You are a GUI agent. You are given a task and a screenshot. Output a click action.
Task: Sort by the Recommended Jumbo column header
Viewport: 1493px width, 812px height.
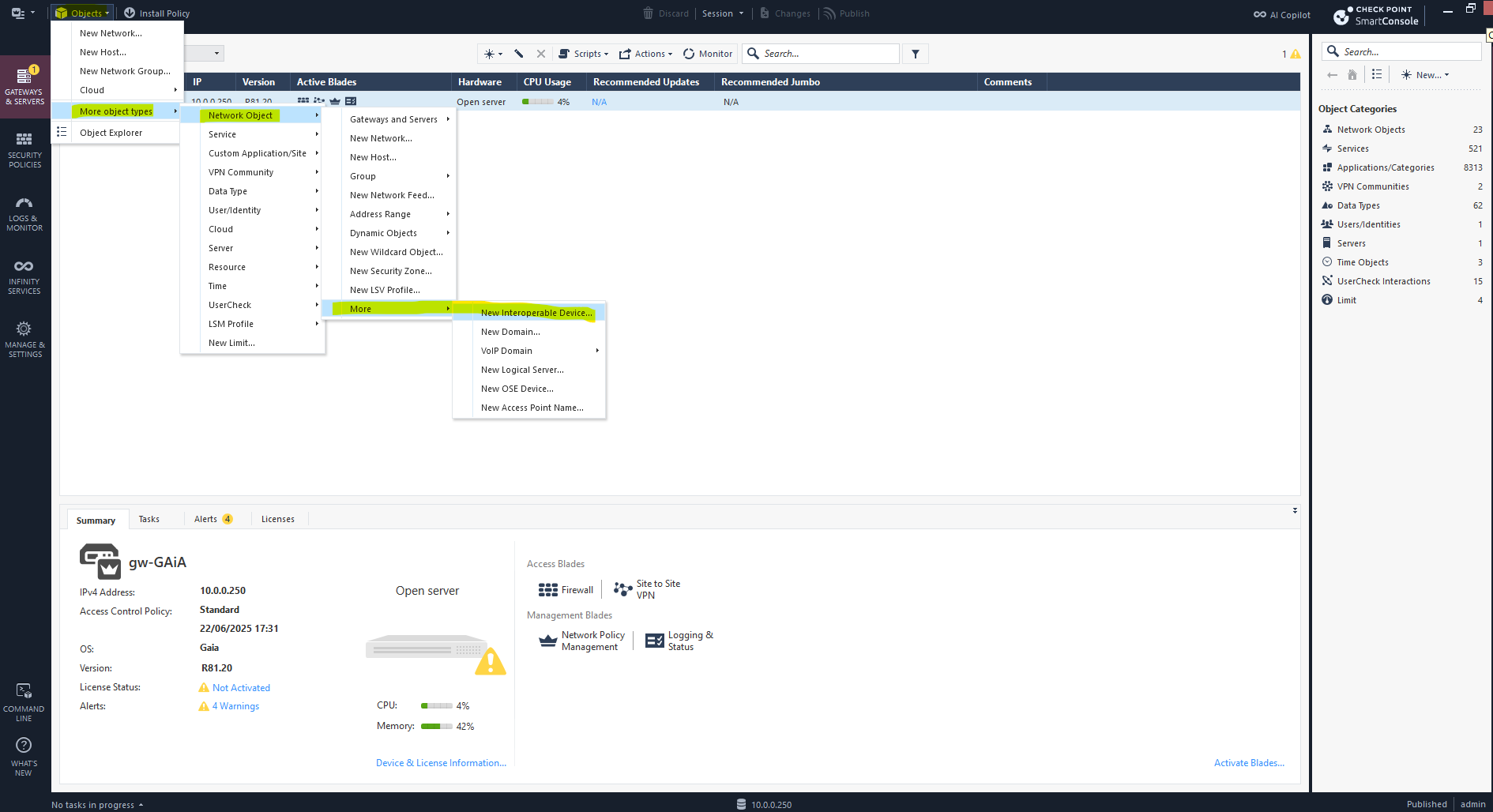[x=845, y=82]
